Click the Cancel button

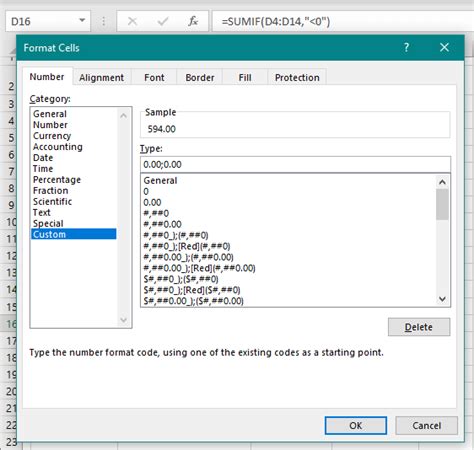point(426,425)
